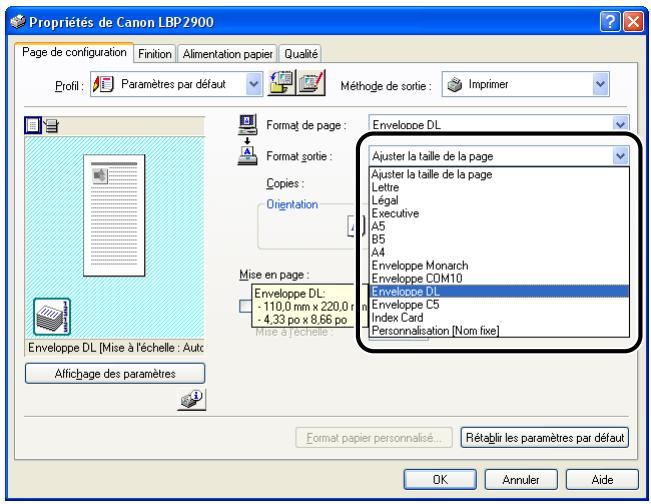Select Enveloppe COM10 in list
Image resolution: width=651 pixels, height=504 pixels.
pos(499,278)
